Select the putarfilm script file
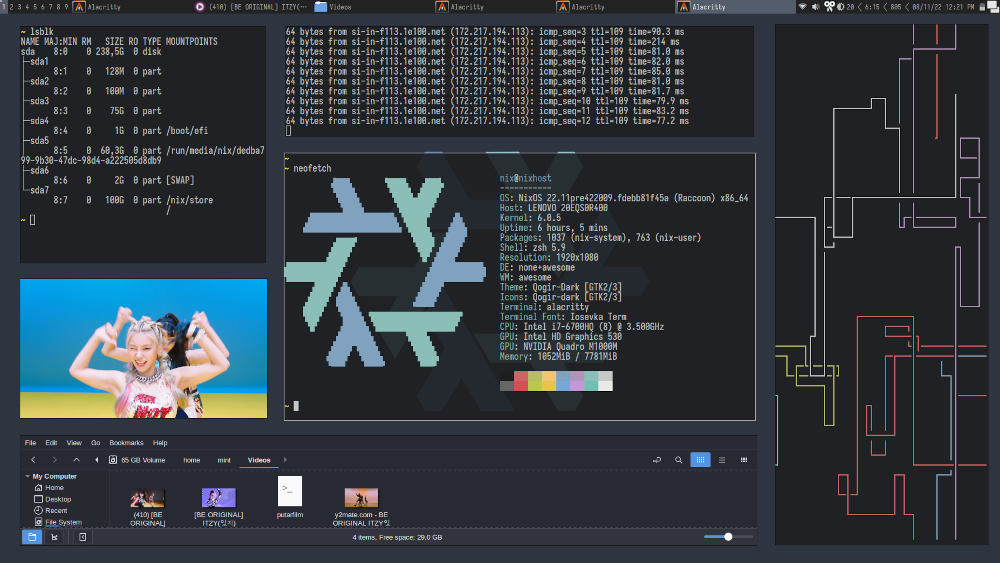The height and width of the screenshot is (563, 1000). pyautogui.click(x=290, y=497)
